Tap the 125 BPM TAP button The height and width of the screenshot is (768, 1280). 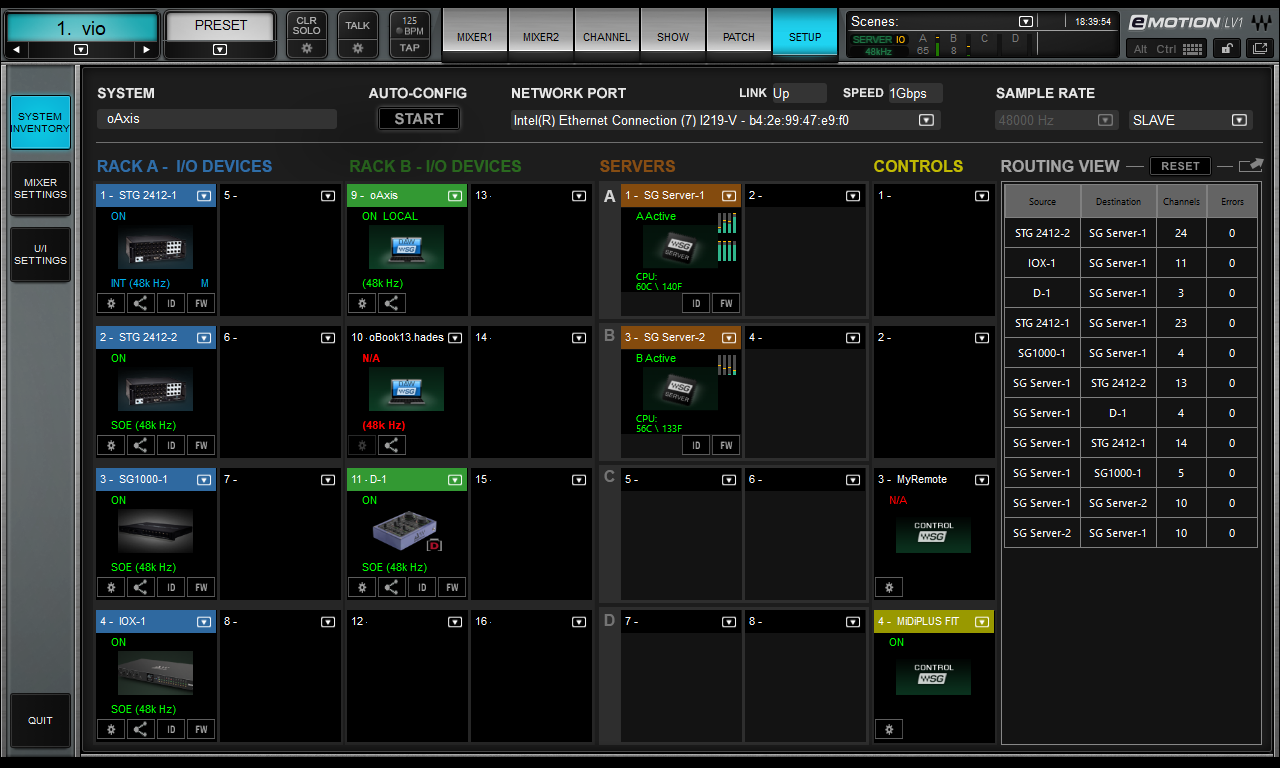click(x=410, y=35)
